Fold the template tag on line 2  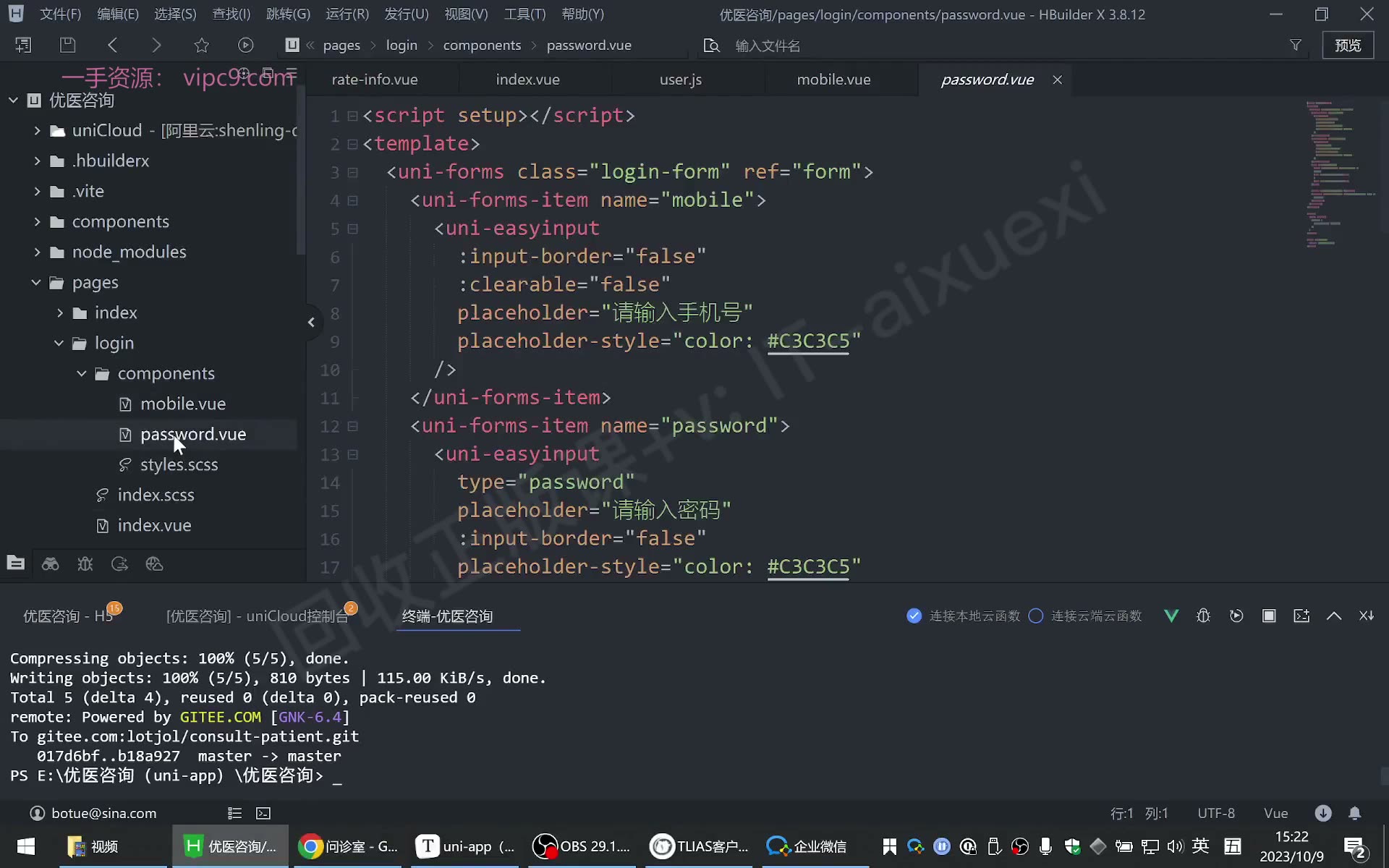tap(352, 144)
